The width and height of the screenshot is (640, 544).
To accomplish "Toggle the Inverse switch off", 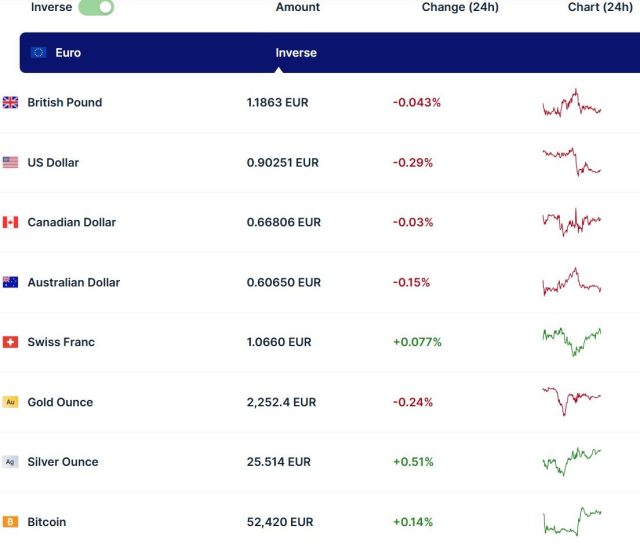I will pyautogui.click(x=96, y=7).
